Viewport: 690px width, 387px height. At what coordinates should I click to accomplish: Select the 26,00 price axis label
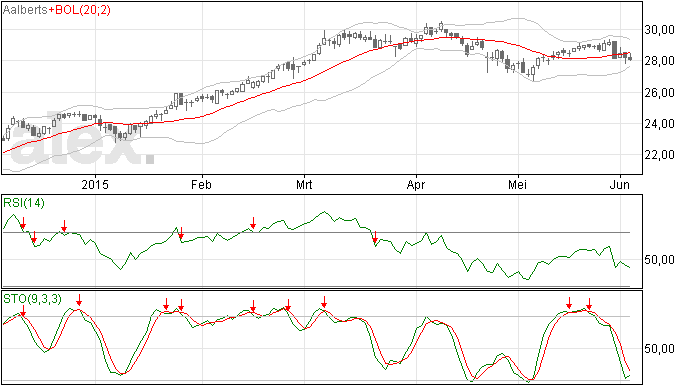point(659,92)
